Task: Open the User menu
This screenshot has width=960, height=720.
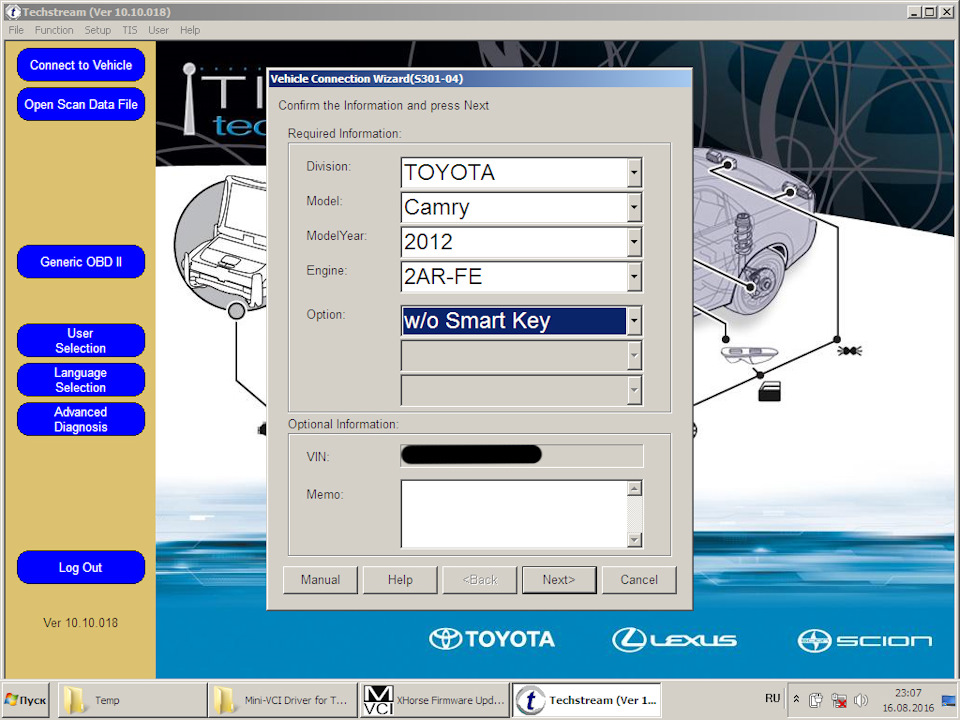Action: (x=159, y=30)
